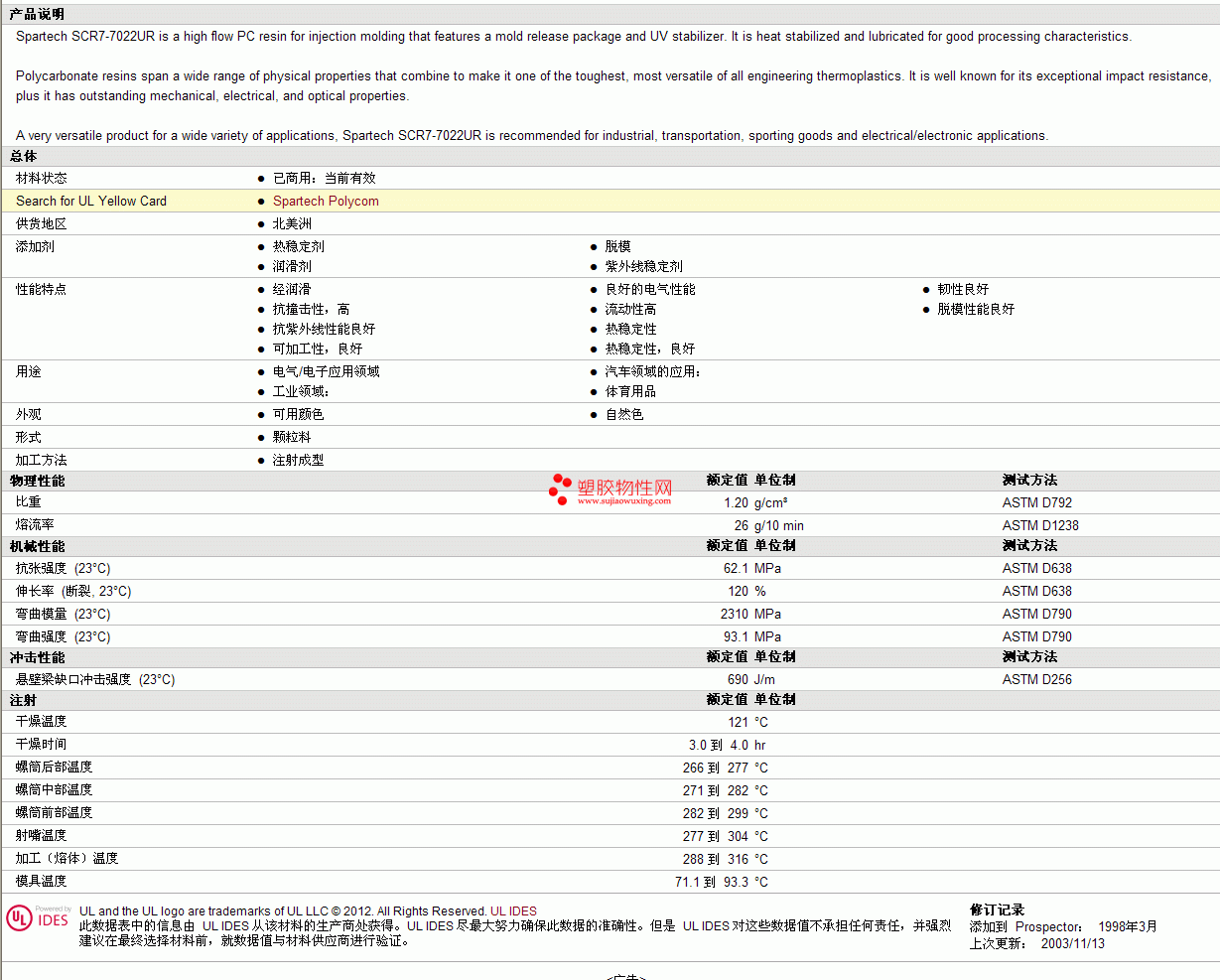Click the 北美洲 value
Screen dimensions: 1220x980
[292, 223]
